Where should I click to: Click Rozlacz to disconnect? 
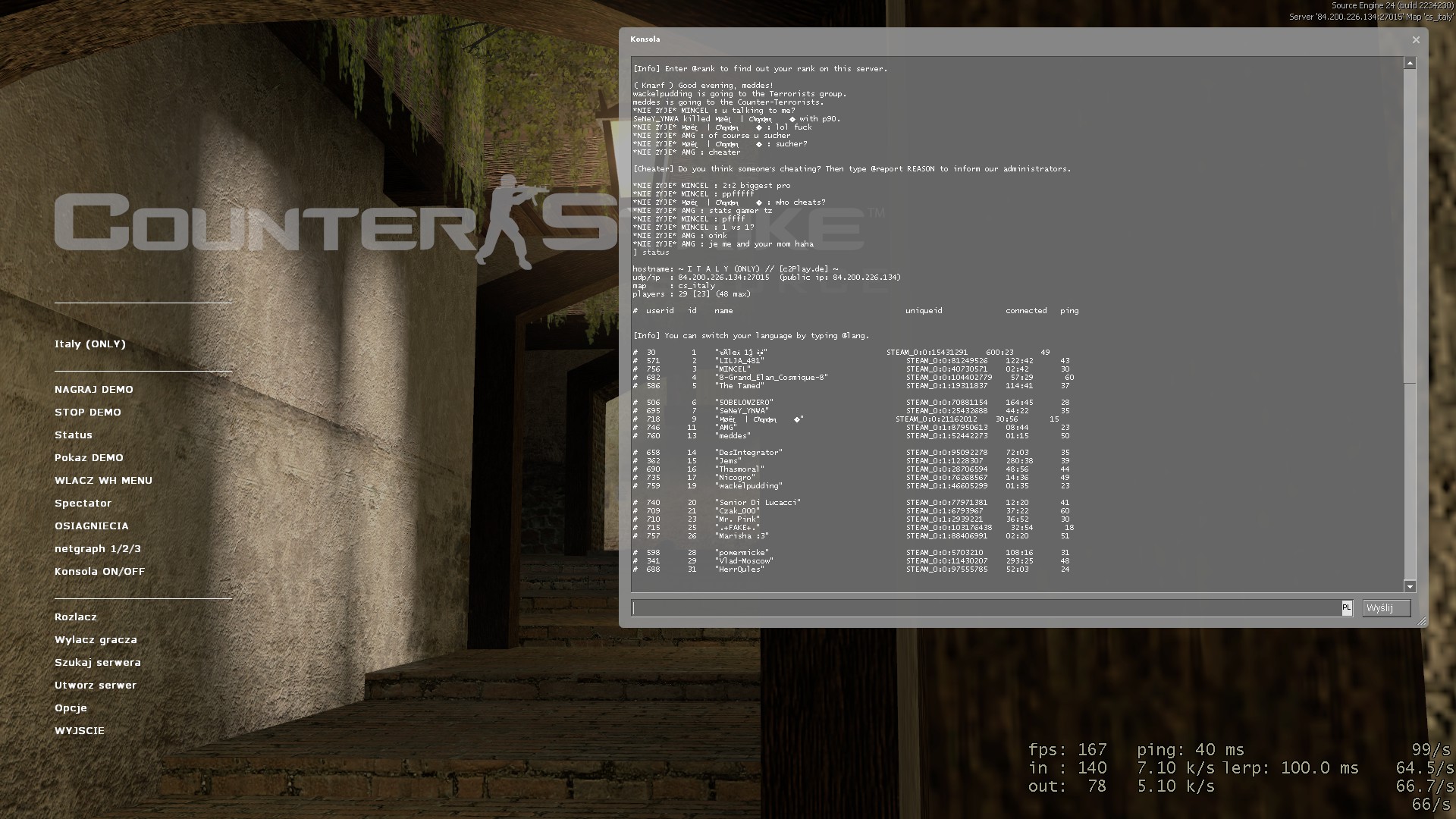click(75, 617)
